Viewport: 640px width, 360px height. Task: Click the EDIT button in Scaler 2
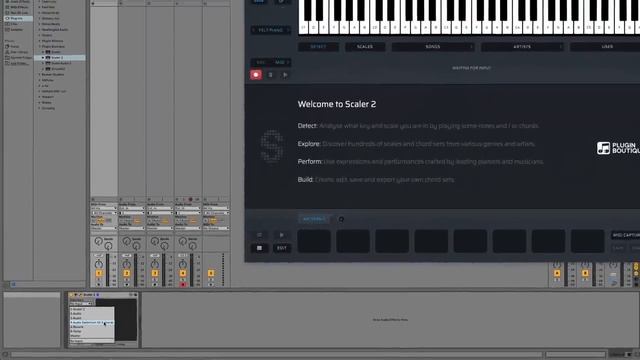pos(282,248)
